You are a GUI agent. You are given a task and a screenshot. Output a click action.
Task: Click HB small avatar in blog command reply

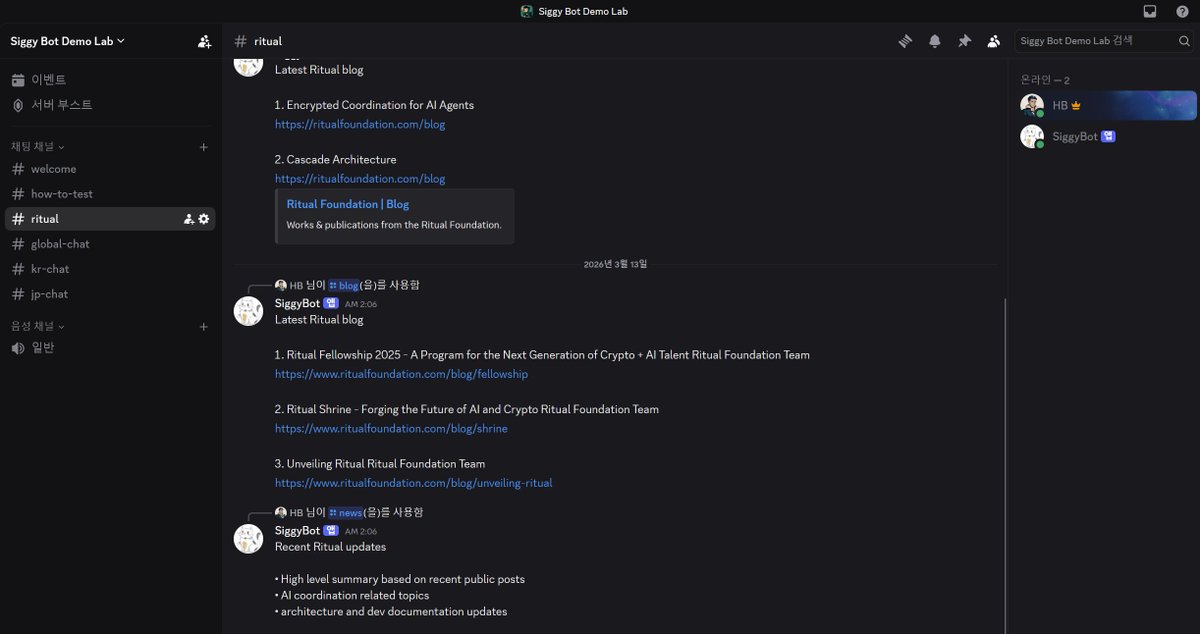tap(281, 286)
